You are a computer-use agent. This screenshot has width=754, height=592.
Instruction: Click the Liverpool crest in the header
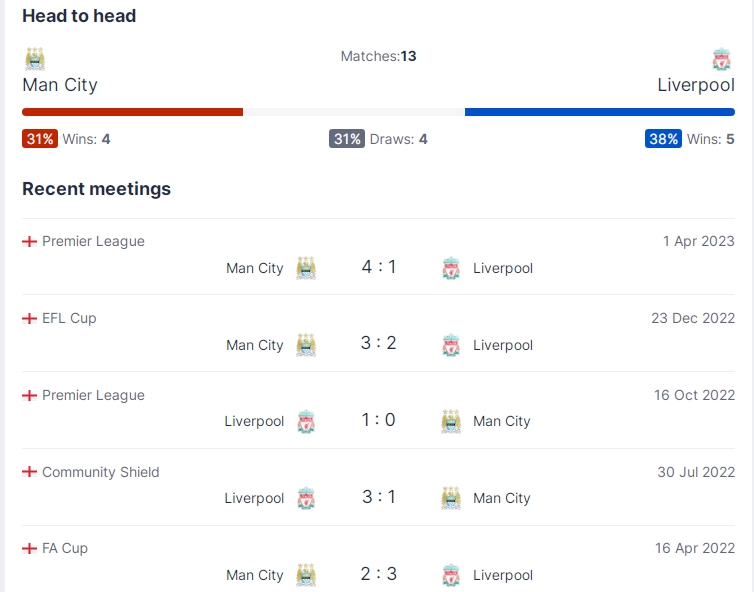pyautogui.click(x=722, y=59)
